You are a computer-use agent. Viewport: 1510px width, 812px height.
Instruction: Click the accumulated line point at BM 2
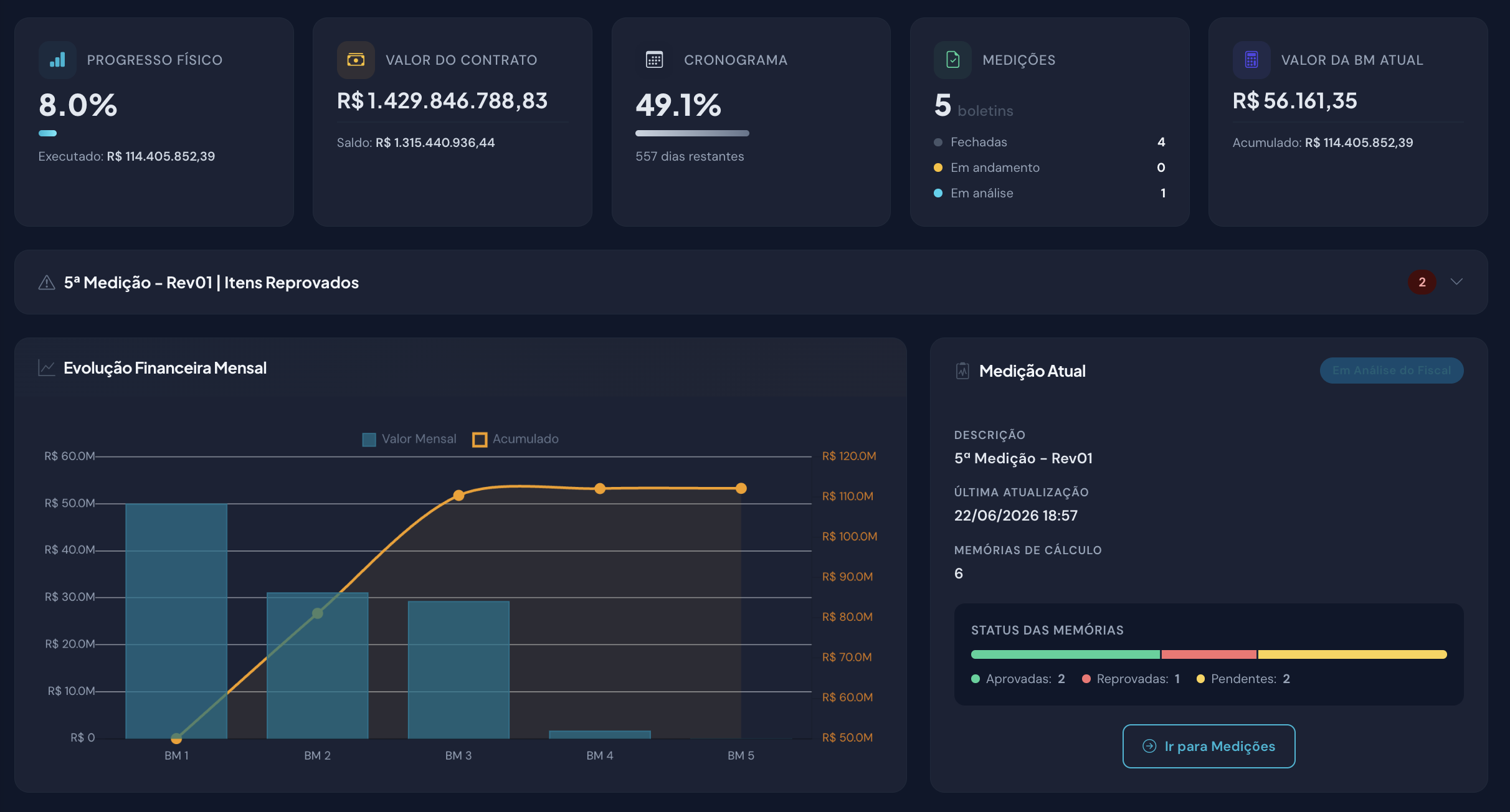pyautogui.click(x=317, y=613)
